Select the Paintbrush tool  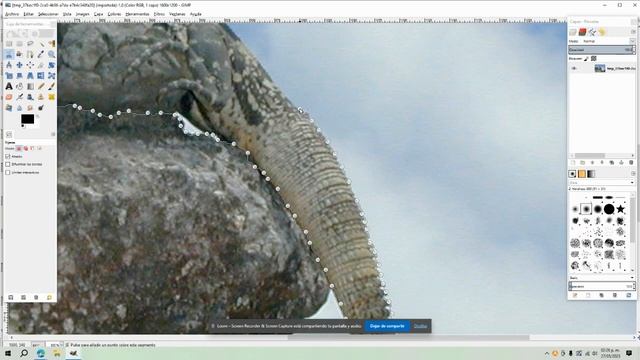[x=51, y=86]
